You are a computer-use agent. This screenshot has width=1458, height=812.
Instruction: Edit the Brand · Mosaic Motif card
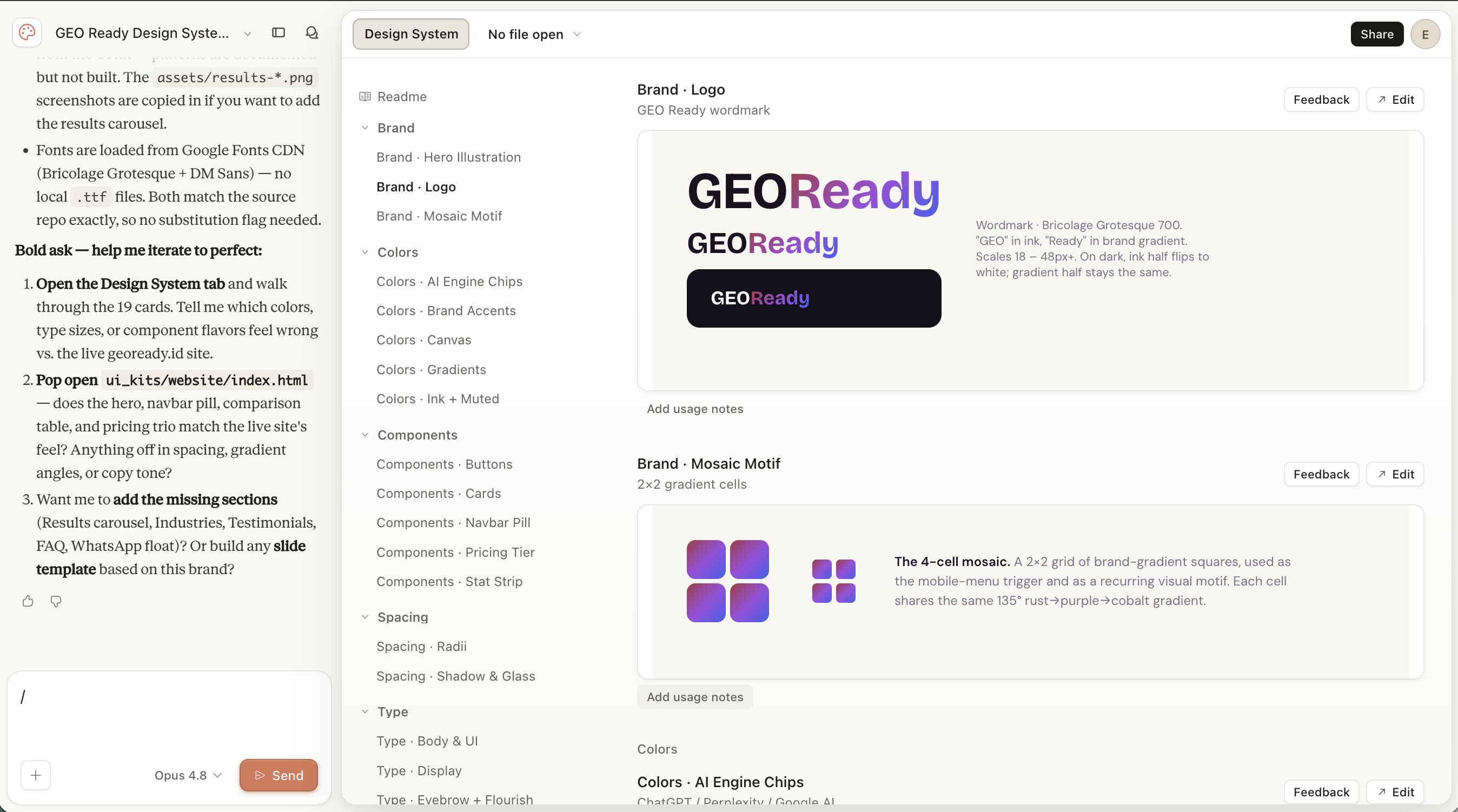(x=1395, y=474)
